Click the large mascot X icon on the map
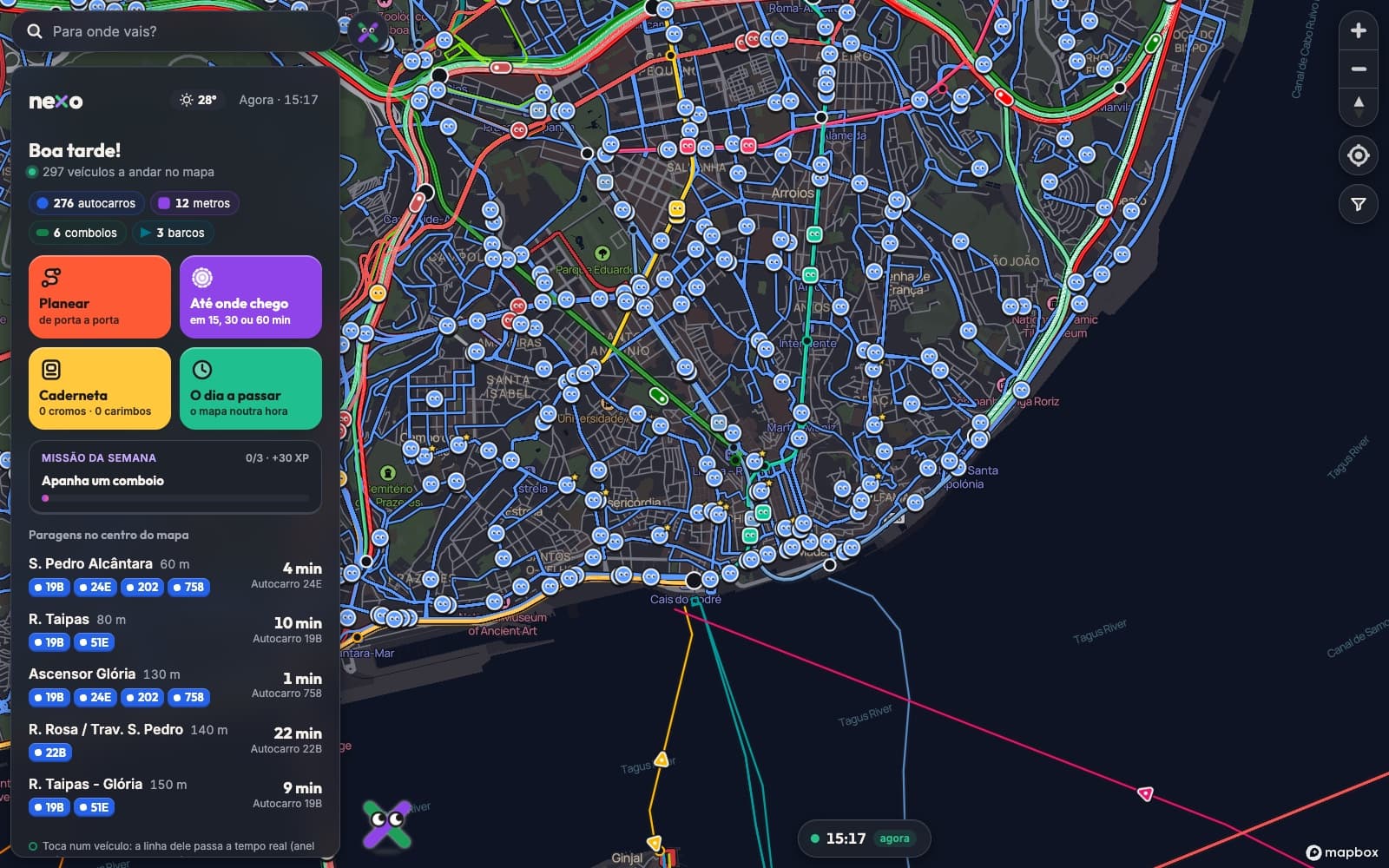 387,823
